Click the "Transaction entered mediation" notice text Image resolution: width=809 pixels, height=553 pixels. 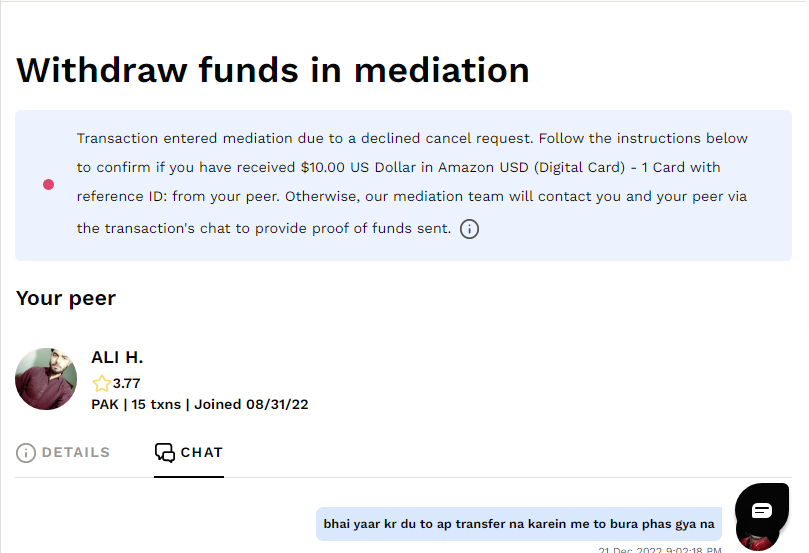tap(200, 138)
